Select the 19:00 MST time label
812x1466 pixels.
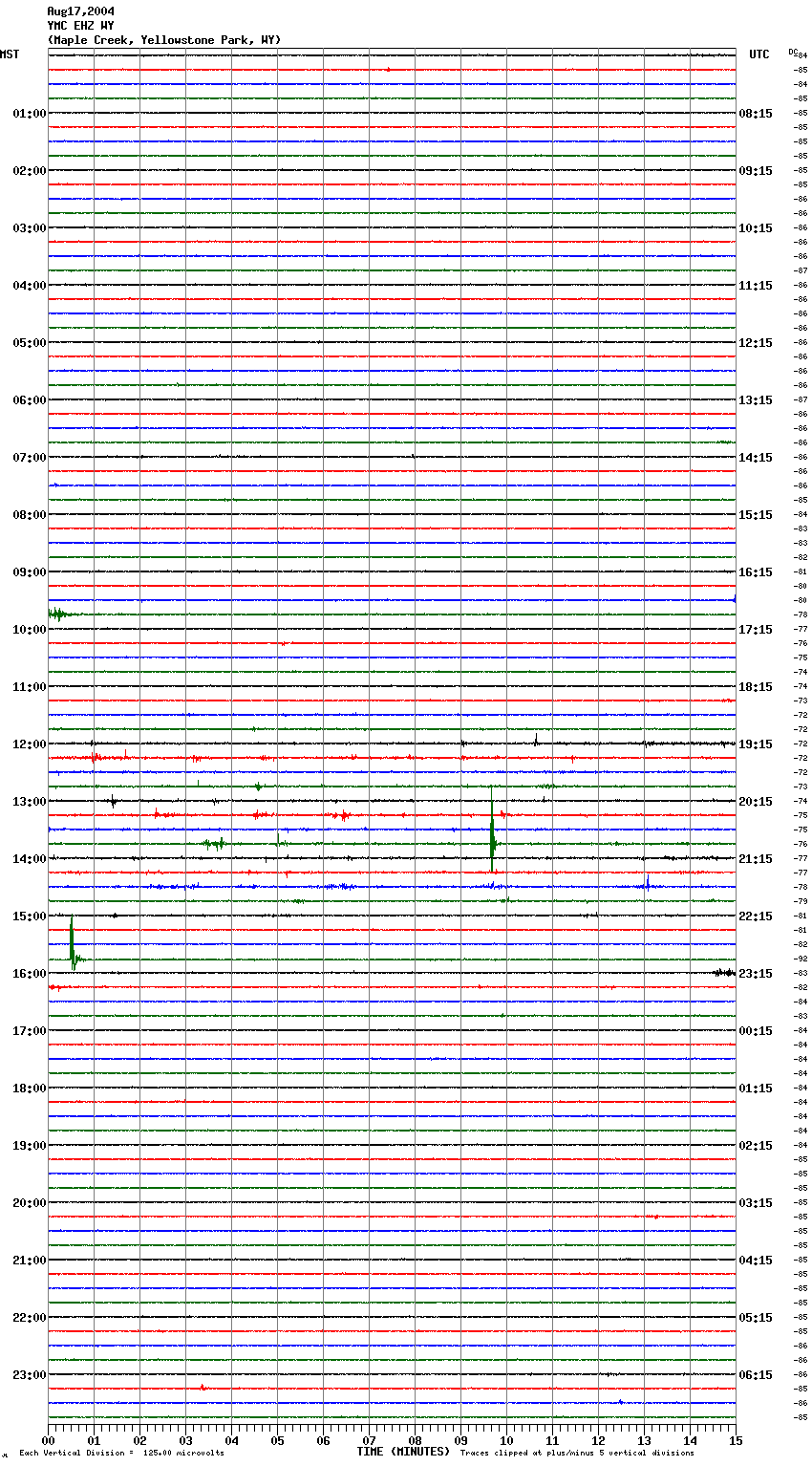pyautogui.click(x=30, y=1146)
